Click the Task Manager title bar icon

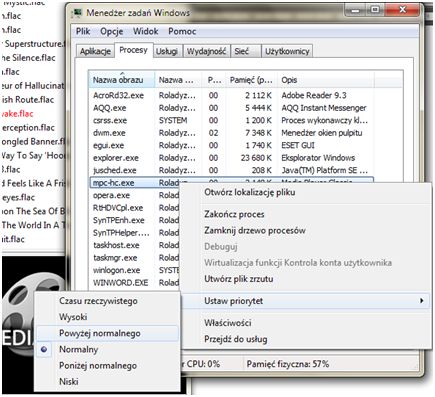[78, 13]
